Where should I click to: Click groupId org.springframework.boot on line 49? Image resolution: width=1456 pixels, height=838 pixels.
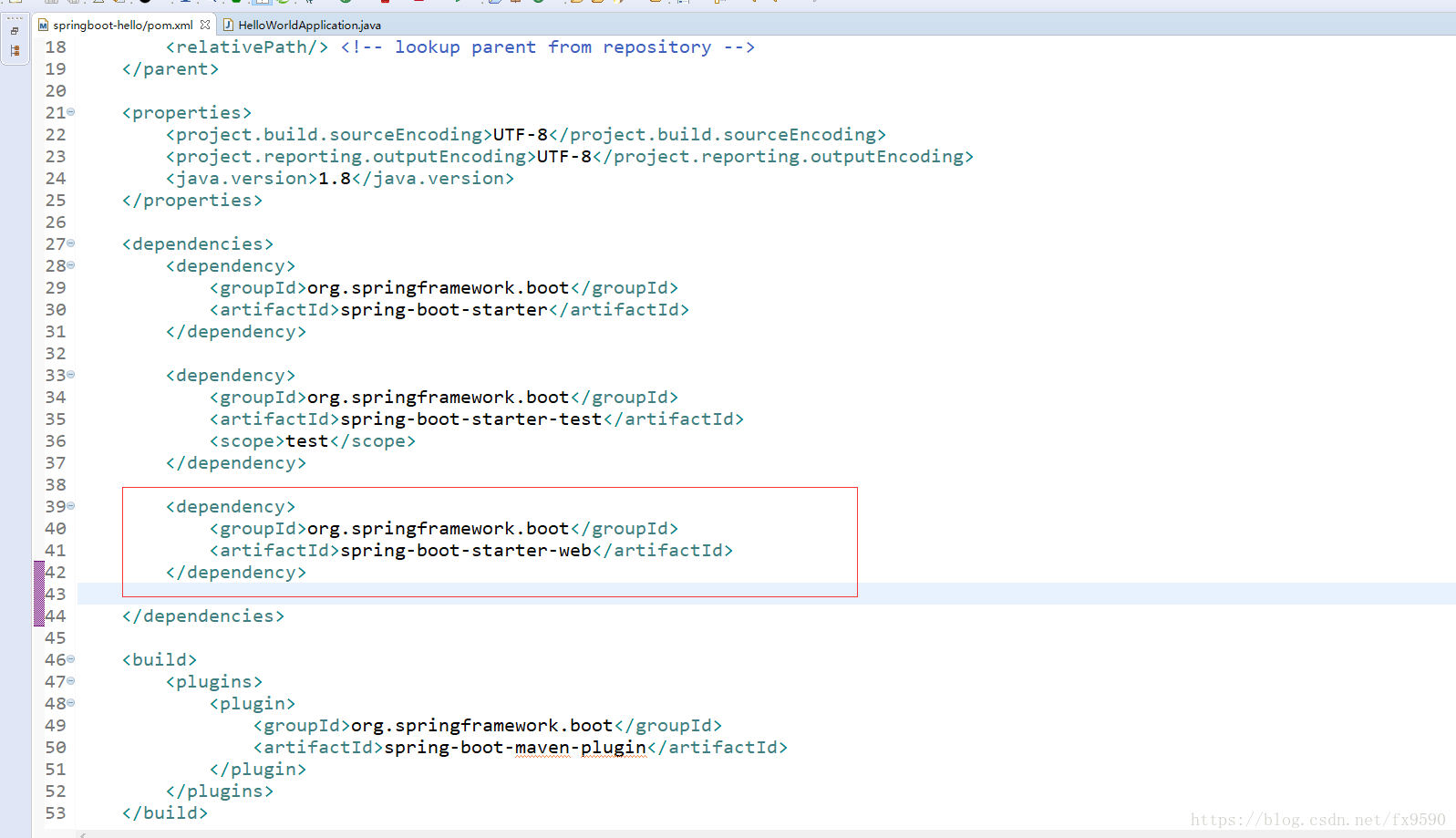click(x=488, y=726)
